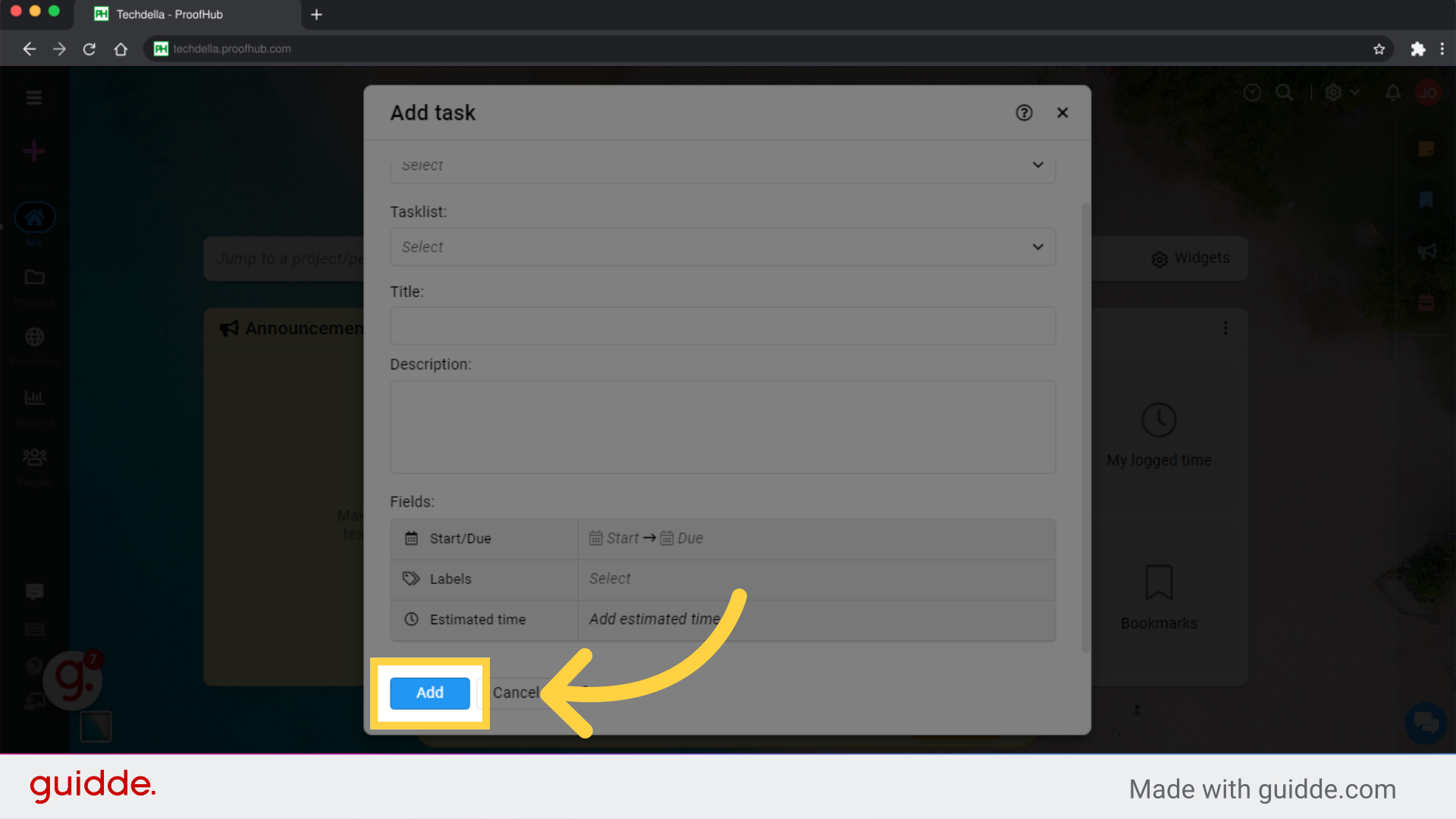Open search with the magnifier icon
Image resolution: width=1456 pixels, height=819 pixels.
point(1285,93)
